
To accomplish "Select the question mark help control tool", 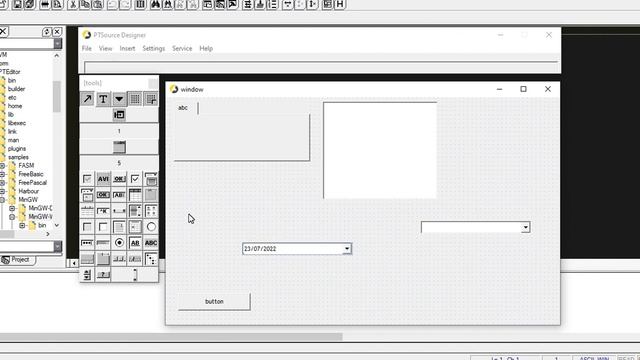I will click(x=103, y=275).
